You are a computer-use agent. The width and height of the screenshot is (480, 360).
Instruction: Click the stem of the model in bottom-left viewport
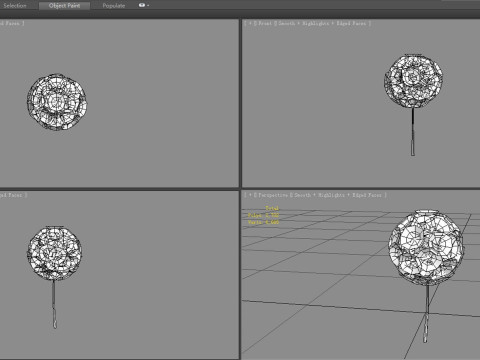54,304
